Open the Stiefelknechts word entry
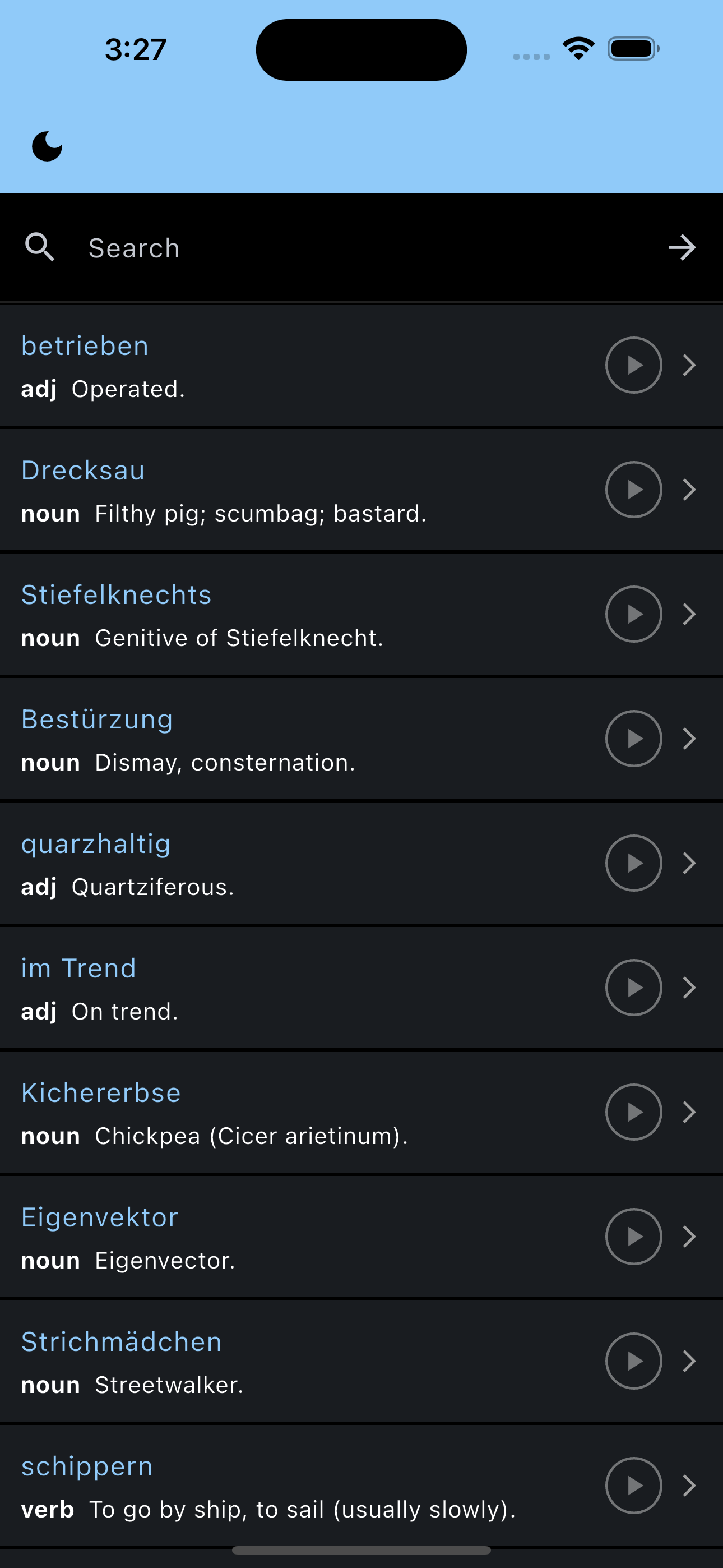723x1568 pixels. (x=361, y=614)
